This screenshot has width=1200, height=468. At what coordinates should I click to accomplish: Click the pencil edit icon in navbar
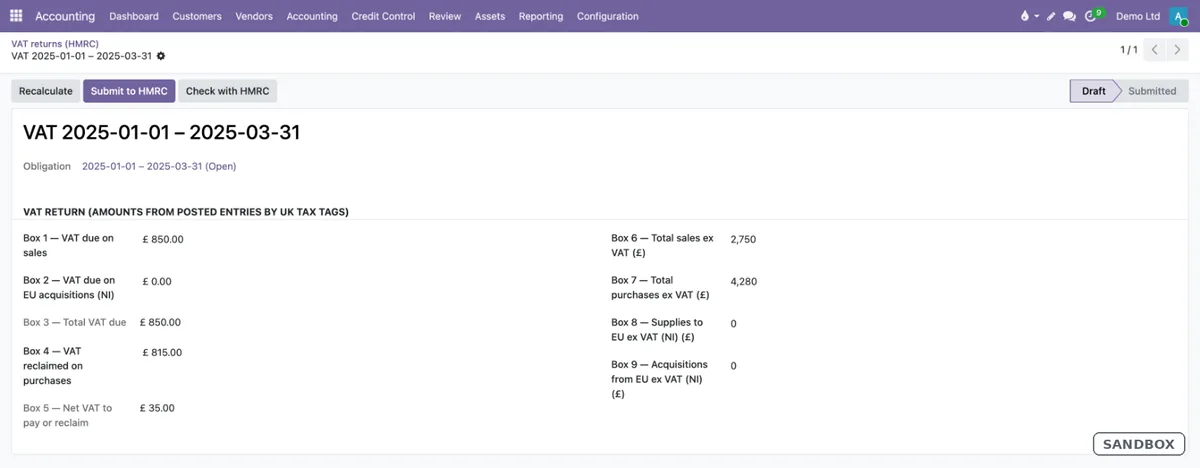click(x=1051, y=16)
